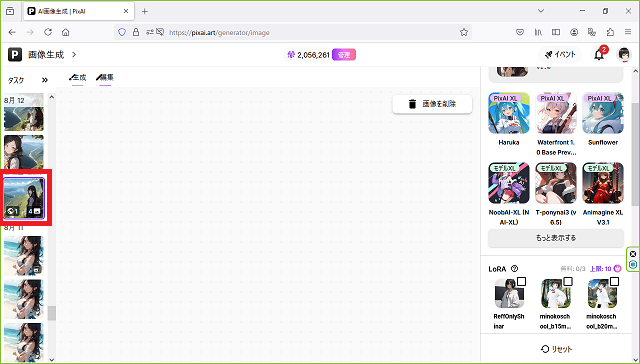Open the highlighted task thumbnail with 4 images
This screenshot has height=364, width=640.
pyautogui.click(x=24, y=198)
